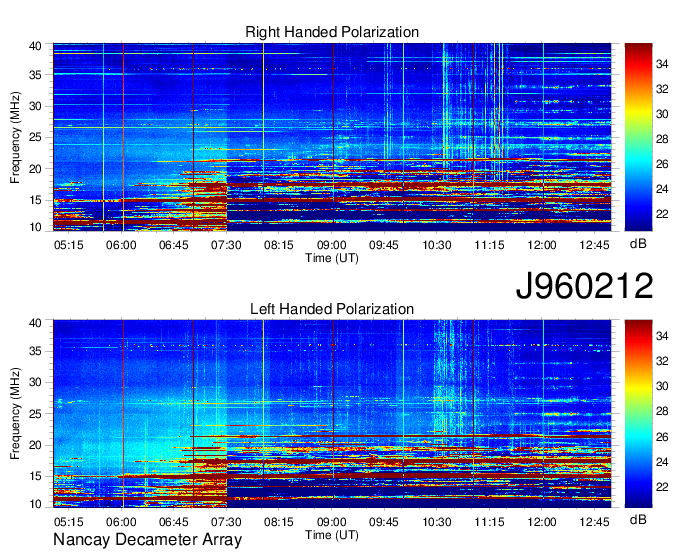Click the 06:45 tick of the Right Handed plot
This screenshot has width=680, height=552.
tap(173, 245)
